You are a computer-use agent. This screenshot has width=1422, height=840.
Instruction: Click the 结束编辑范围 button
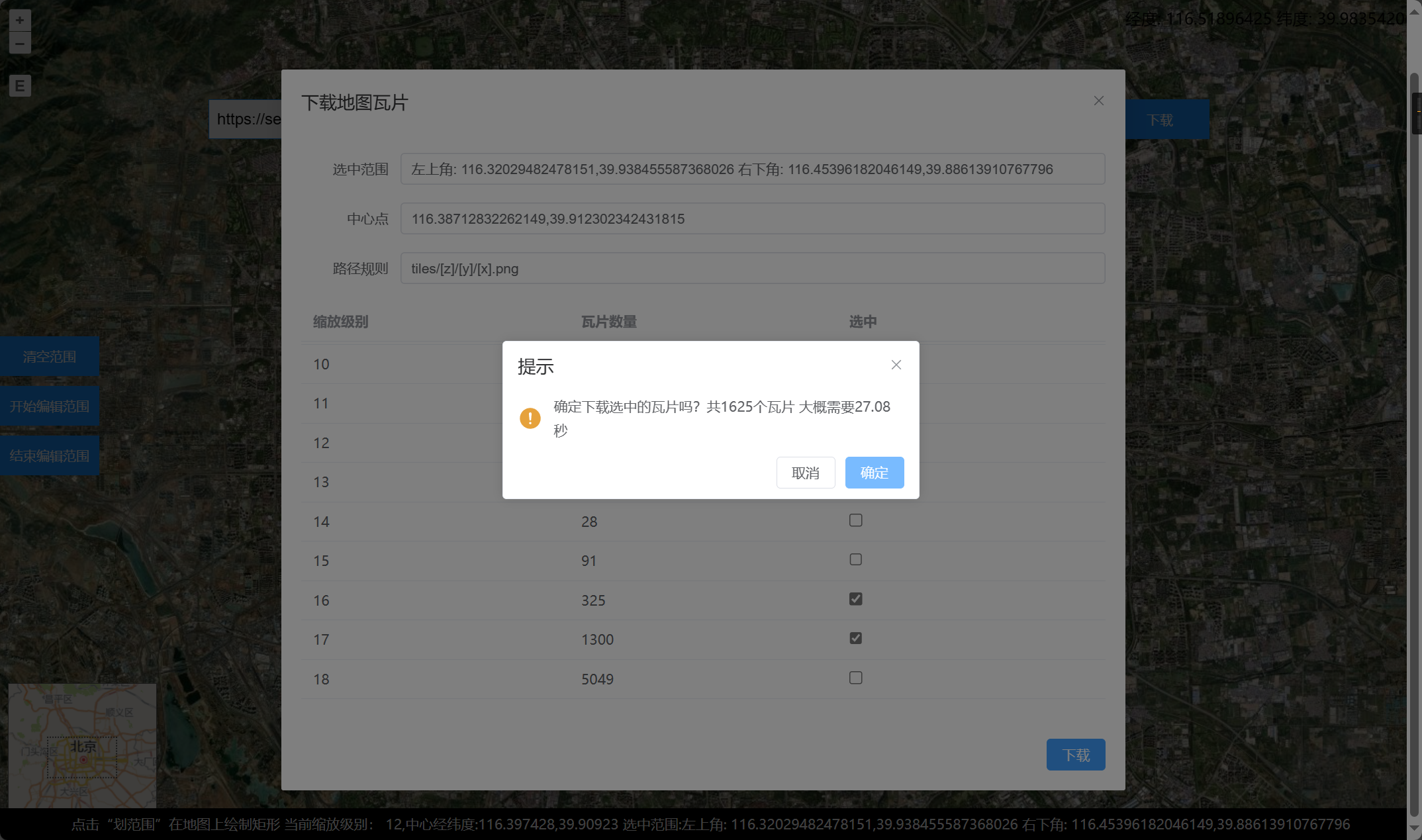(x=50, y=455)
